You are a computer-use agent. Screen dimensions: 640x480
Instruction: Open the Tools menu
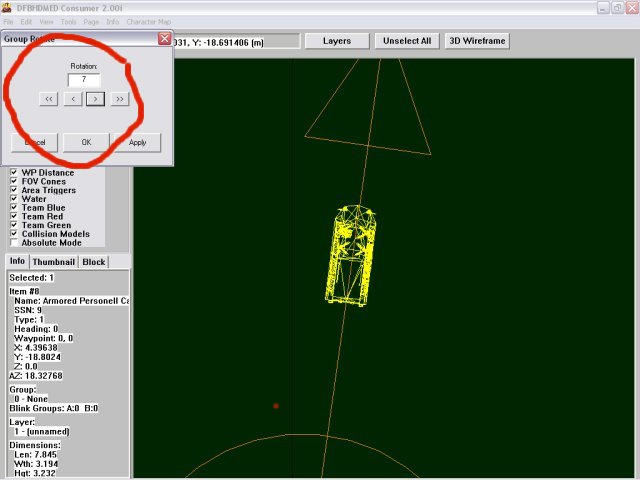(x=68, y=21)
